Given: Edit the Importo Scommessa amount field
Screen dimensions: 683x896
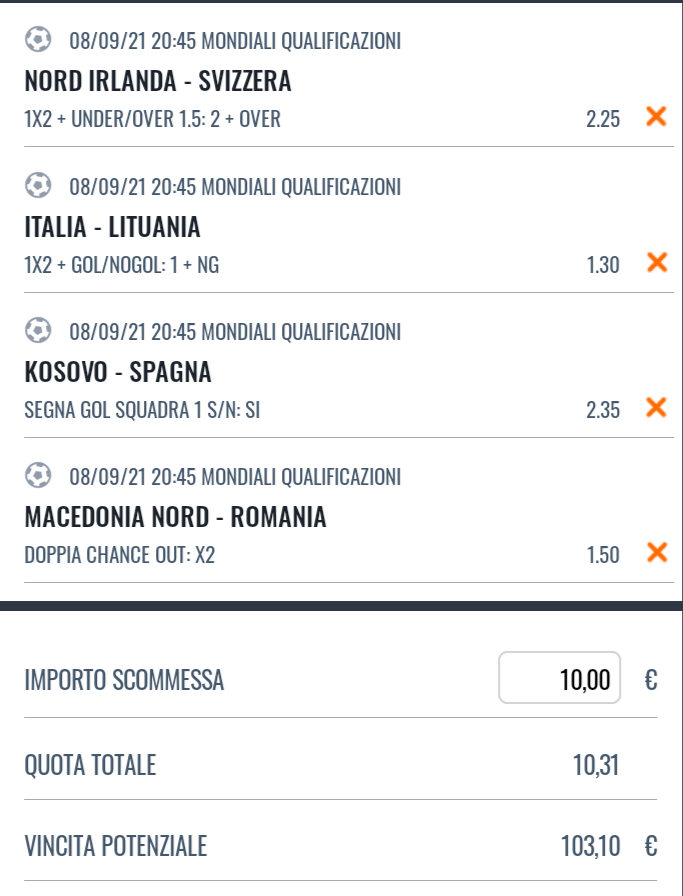Looking at the screenshot, I should coord(559,678).
